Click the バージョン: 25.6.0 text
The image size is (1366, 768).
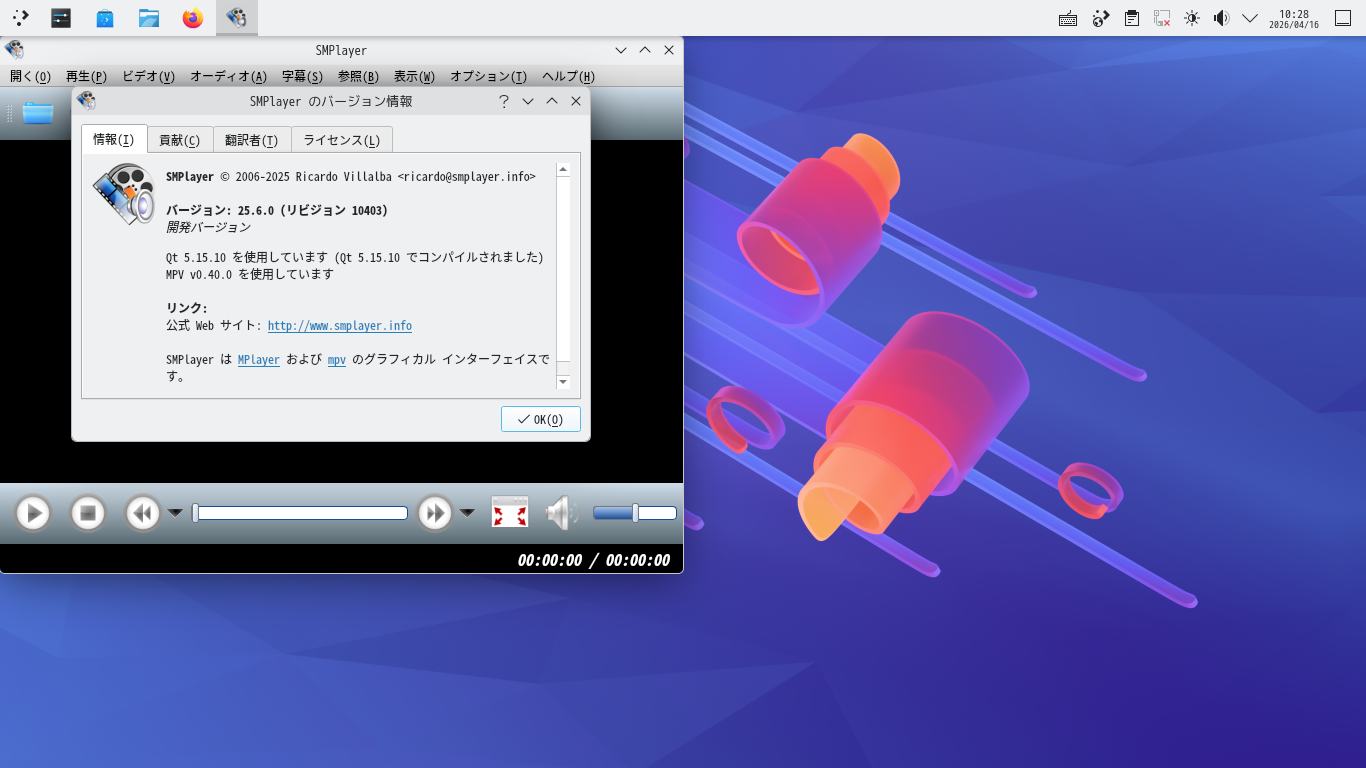point(277,210)
